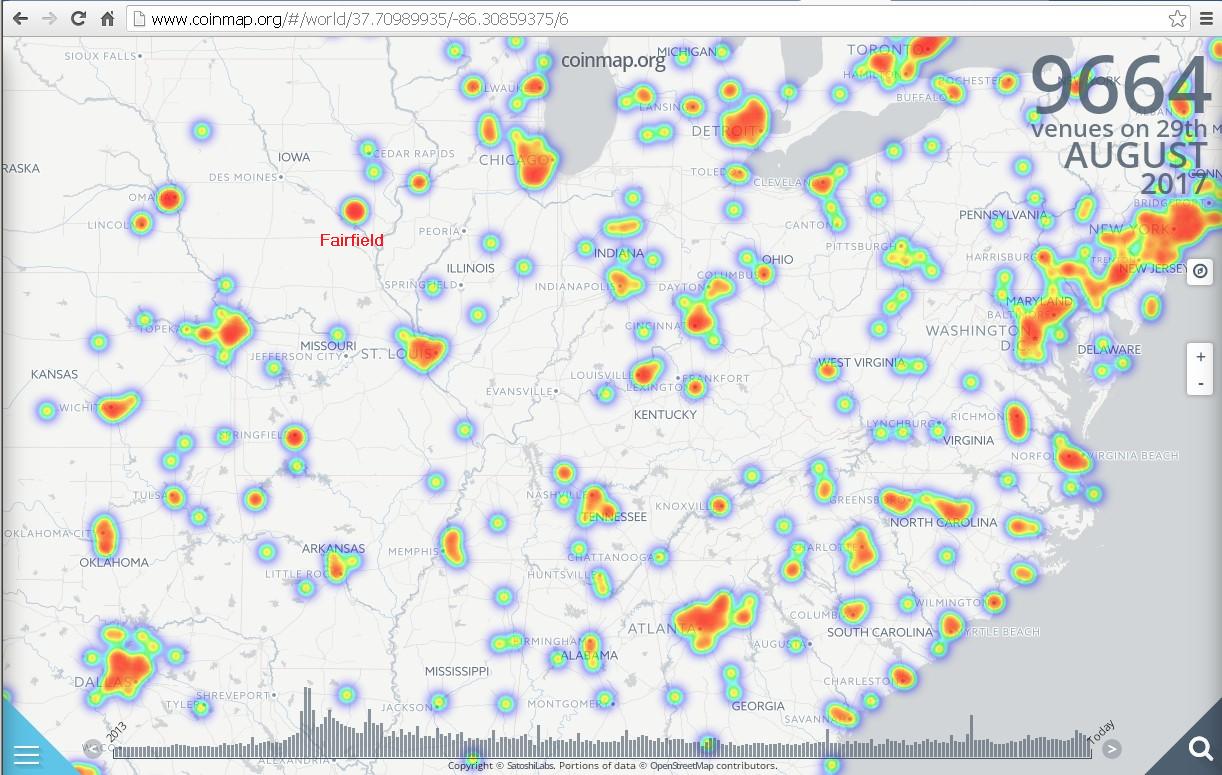Click the coinmap.org logo text
Image resolution: width=1222 pixels, height=775 pixels.
click(x=613, y=60)
